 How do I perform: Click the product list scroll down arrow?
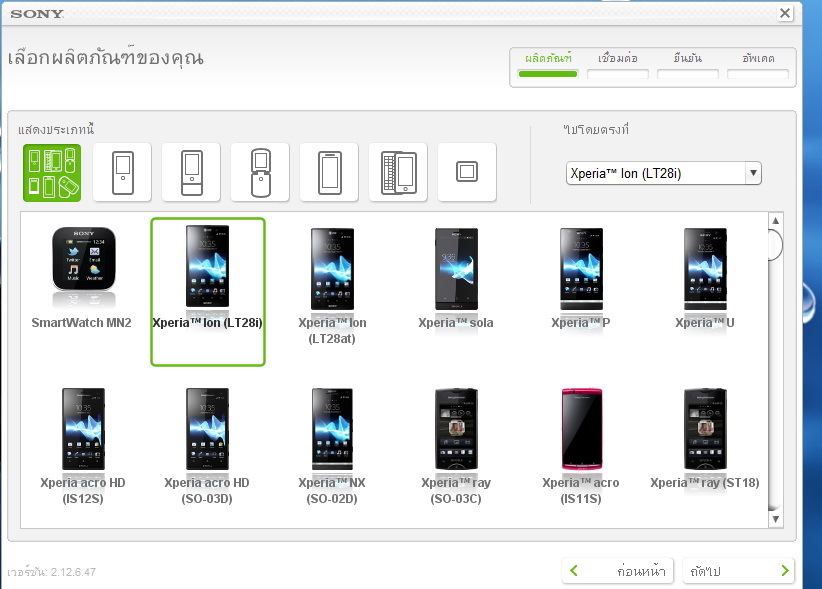[775, 519]
